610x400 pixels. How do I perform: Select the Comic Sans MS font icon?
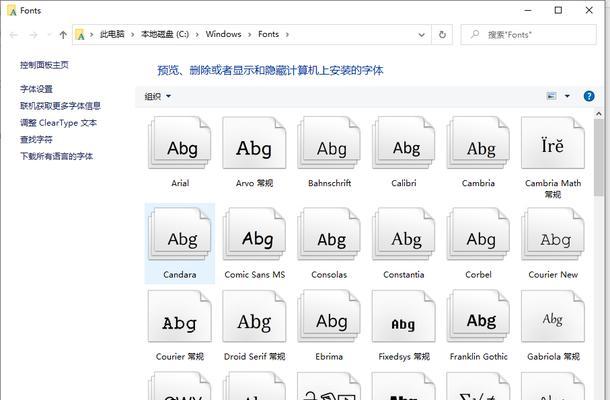[x=254, y=234]
